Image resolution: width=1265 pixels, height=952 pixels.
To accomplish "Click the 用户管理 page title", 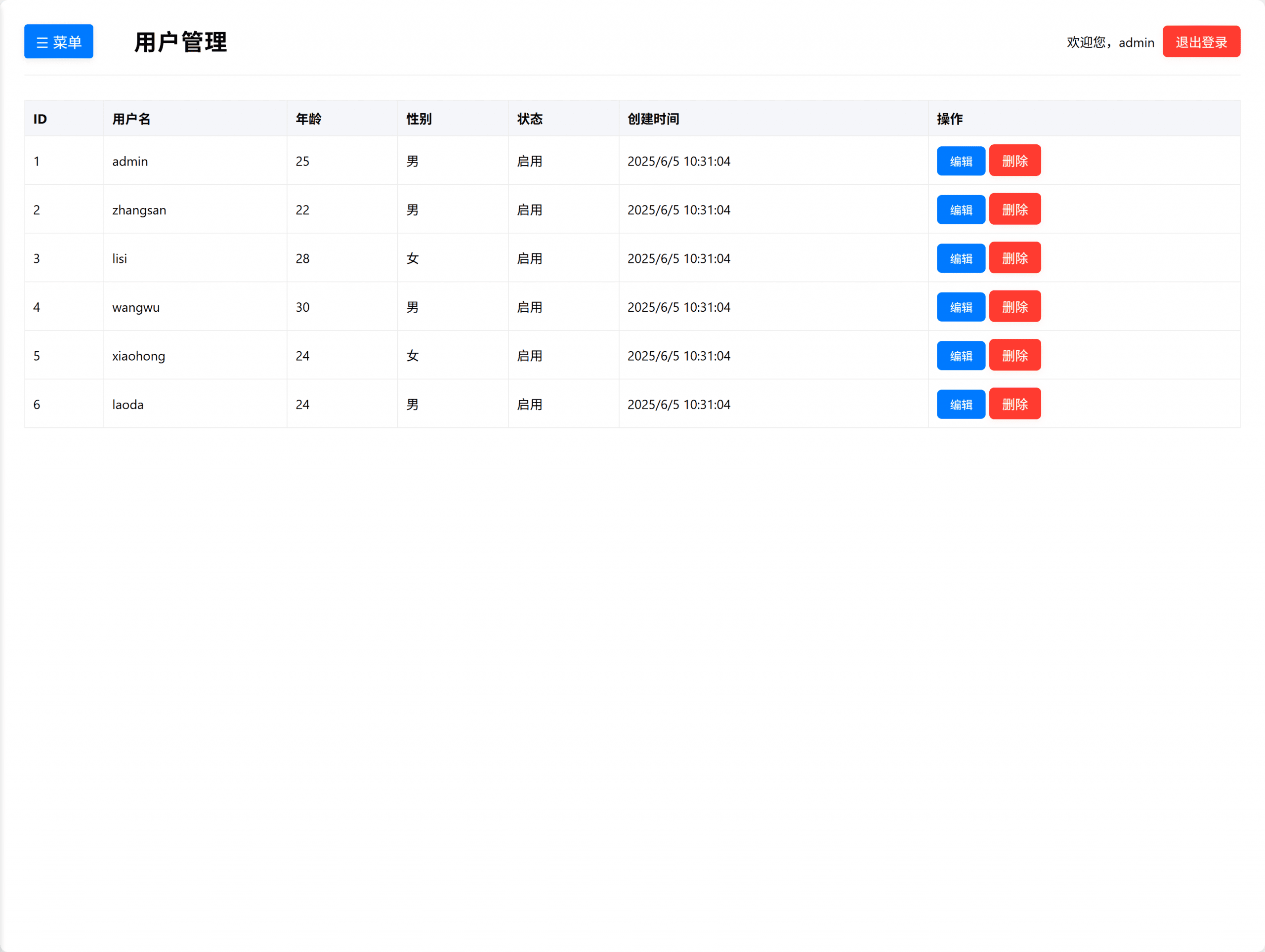I will pos(180,41).
